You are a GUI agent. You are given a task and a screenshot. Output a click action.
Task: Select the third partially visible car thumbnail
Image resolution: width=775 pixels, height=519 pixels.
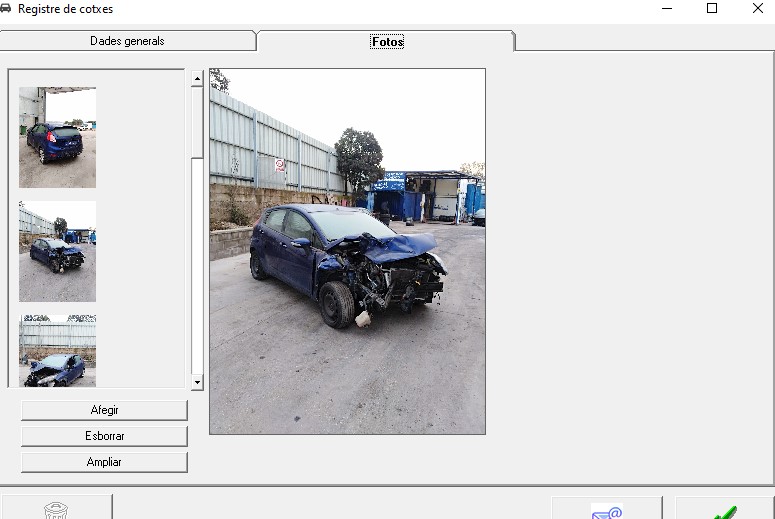[57, 351]
